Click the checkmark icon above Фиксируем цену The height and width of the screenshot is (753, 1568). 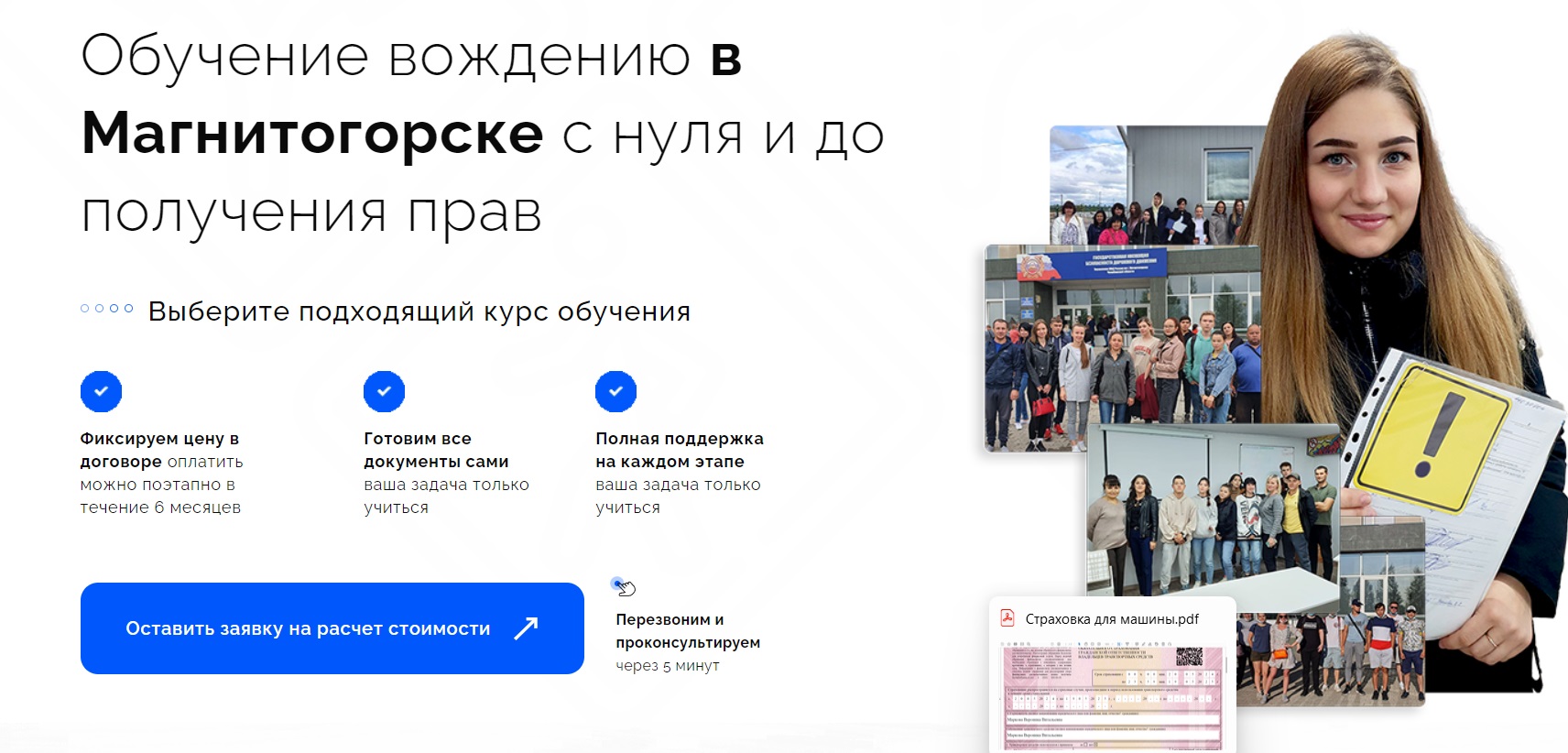[101, 391]
